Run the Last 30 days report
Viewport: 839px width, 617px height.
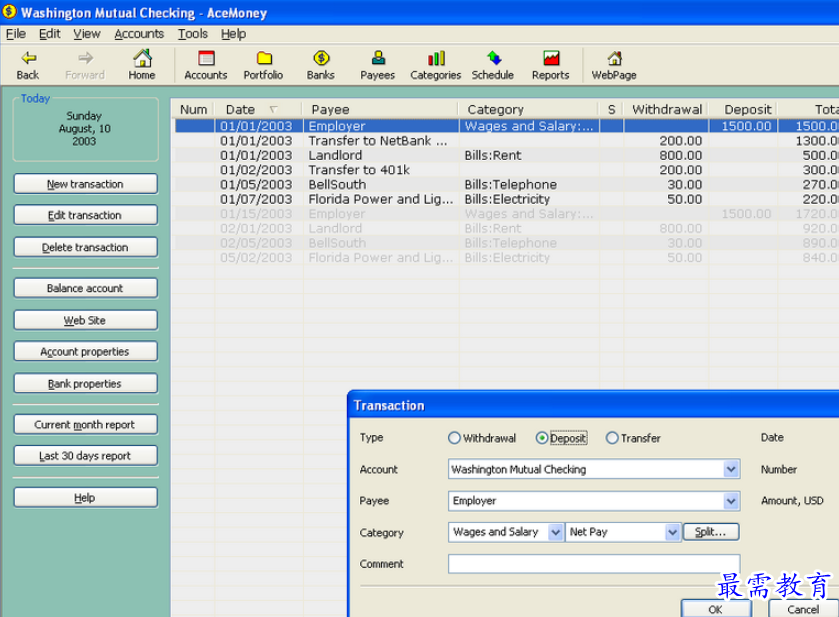pyautogui.click(x=86, y=456)
